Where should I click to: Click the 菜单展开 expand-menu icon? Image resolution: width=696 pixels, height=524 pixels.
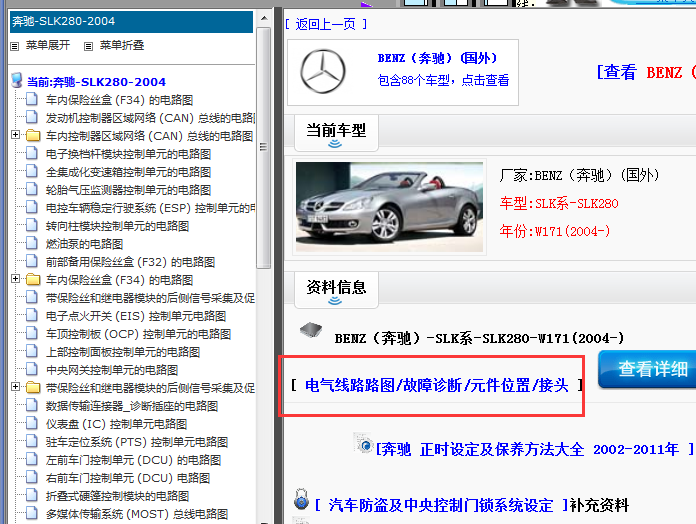coord(15,46)
